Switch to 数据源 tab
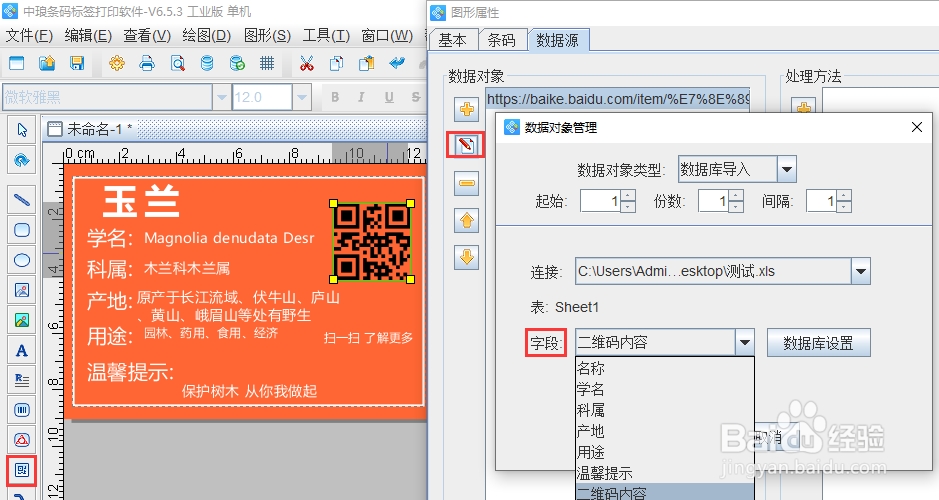 point(558,40)
